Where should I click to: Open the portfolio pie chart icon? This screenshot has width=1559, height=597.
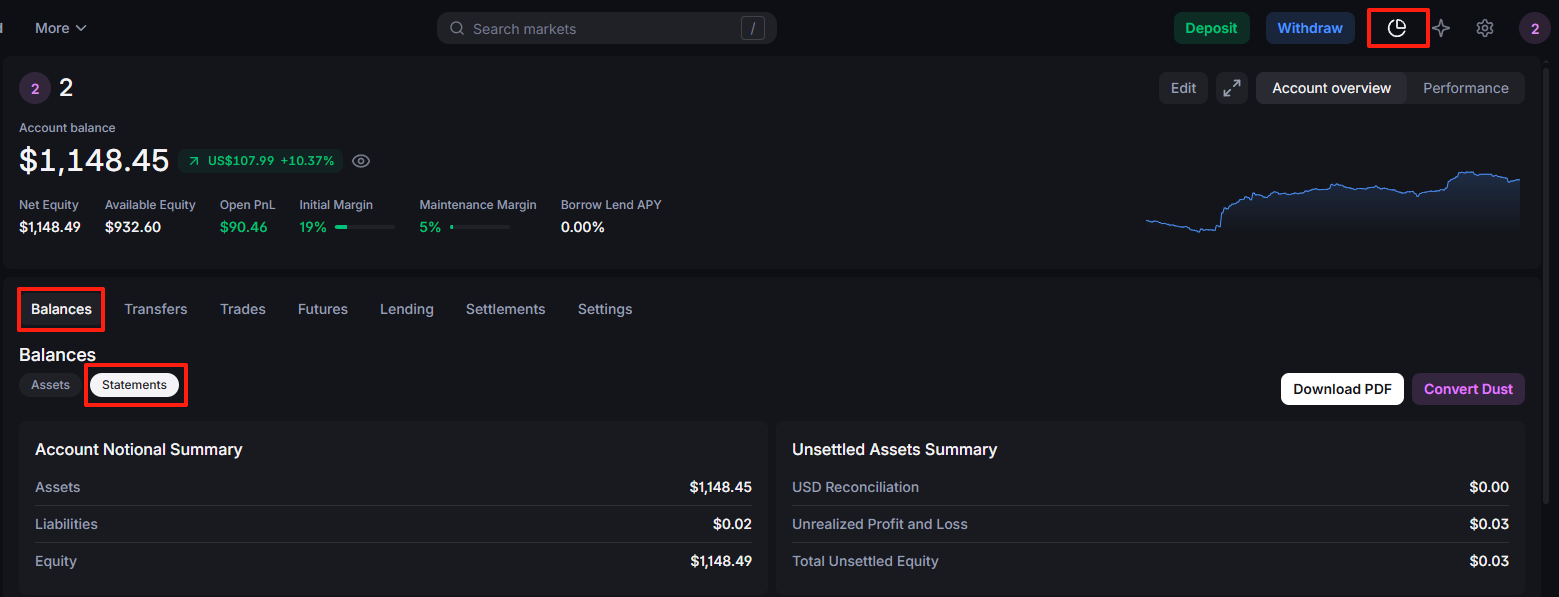pos(1397,28)
